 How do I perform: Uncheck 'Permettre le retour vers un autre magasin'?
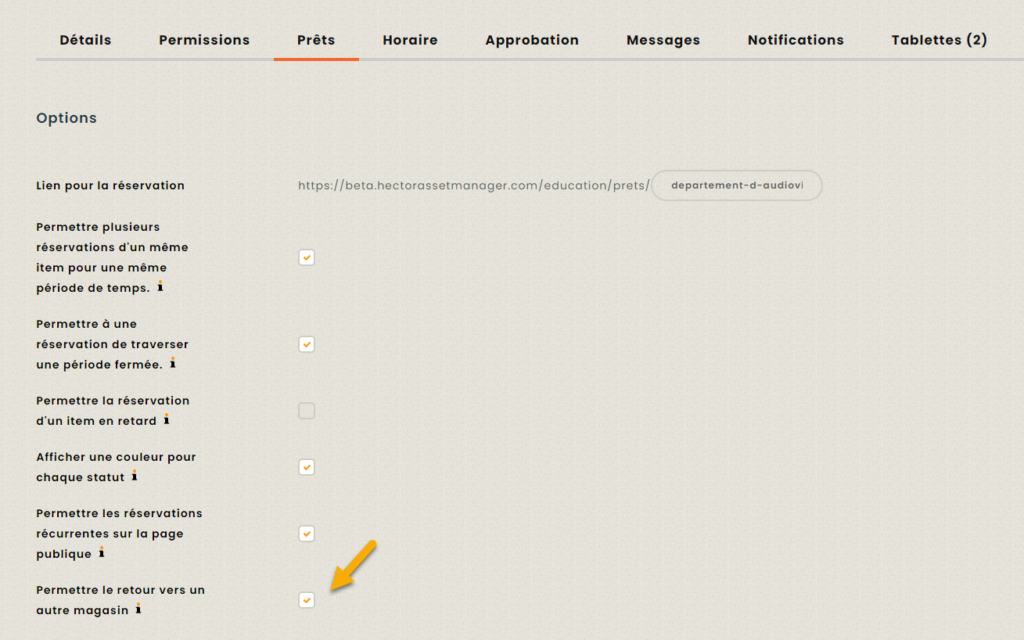click(307, 600)
